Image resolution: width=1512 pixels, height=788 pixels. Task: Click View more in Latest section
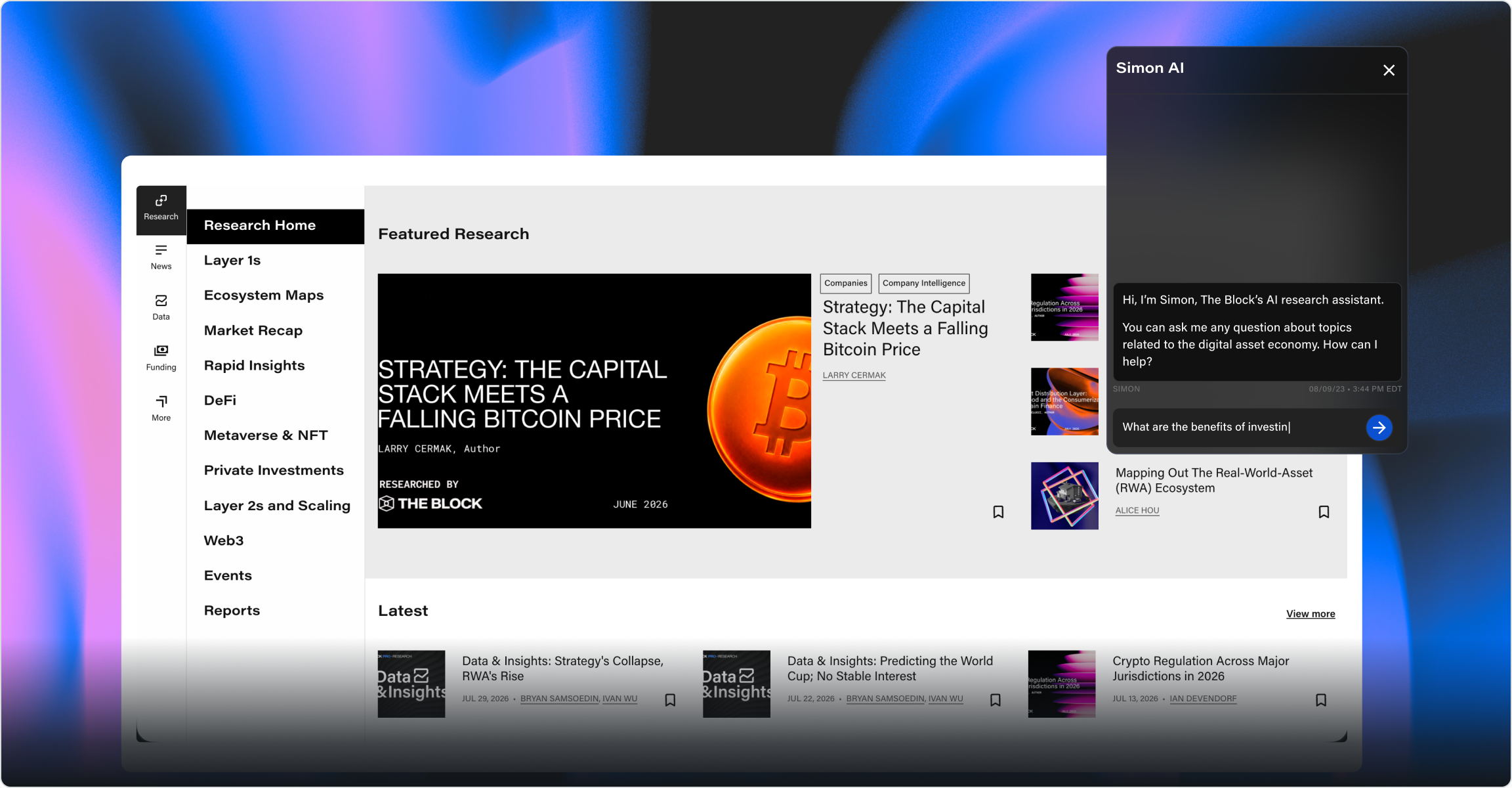pos(1311,614)
